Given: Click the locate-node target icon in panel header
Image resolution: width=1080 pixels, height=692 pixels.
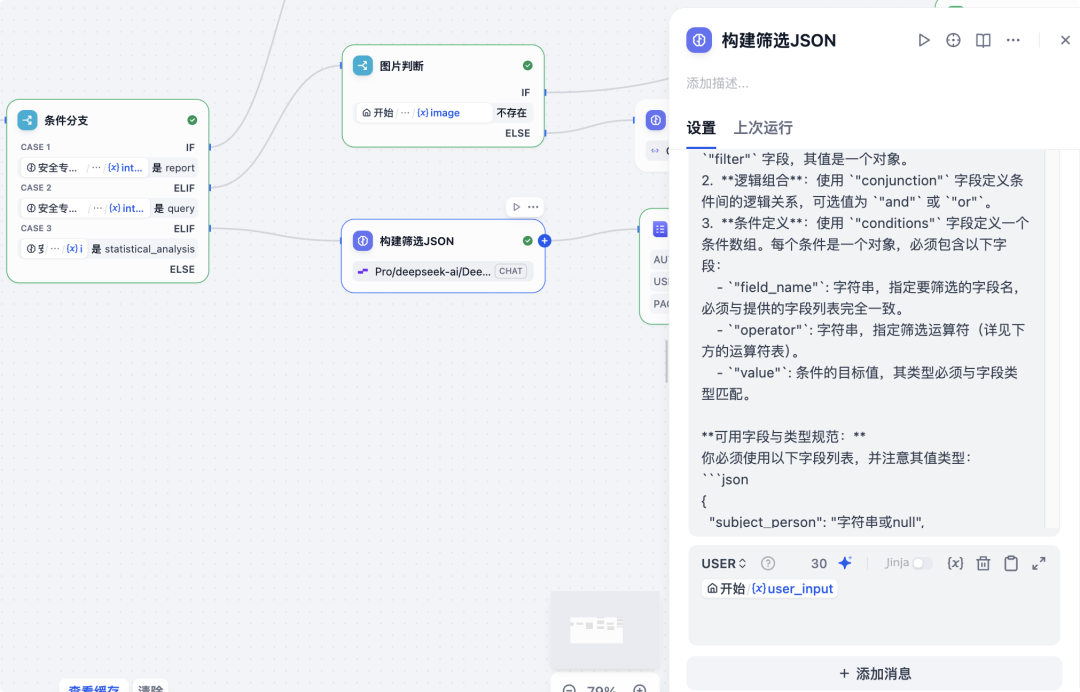Looking at the screenshot, I should pyautogui.click(x=953, y=41).
